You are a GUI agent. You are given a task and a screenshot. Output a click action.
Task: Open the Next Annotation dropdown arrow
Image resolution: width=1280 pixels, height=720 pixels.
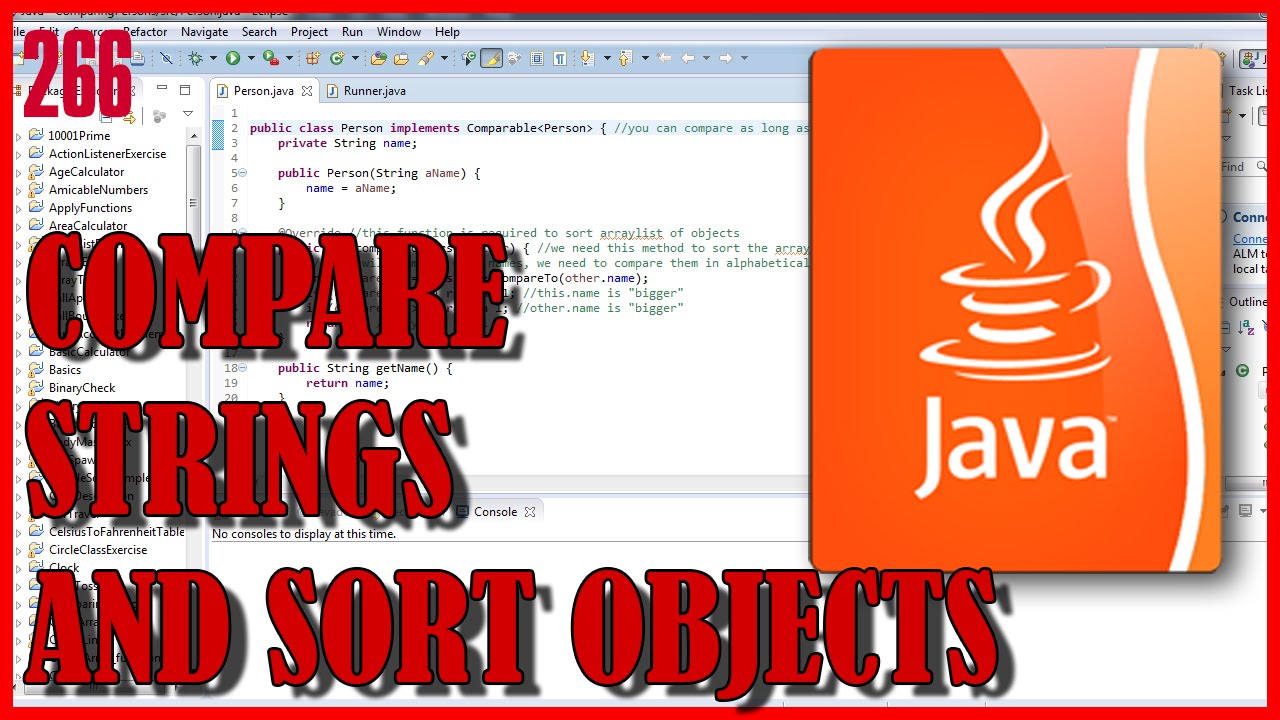[606, 58]
